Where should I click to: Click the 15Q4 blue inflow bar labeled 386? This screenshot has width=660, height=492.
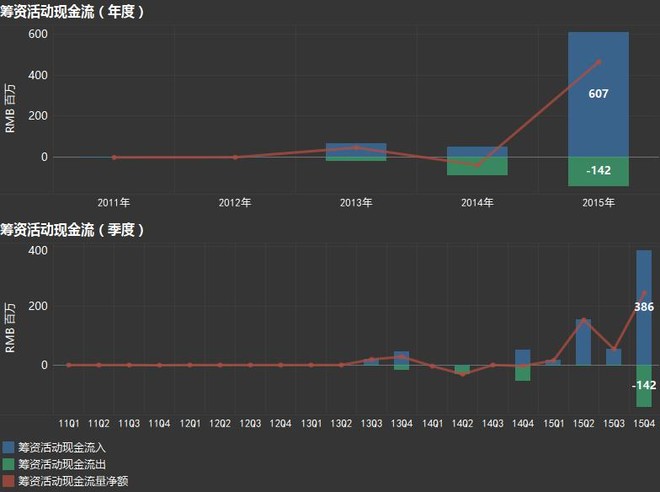pyautogui.click(x=644, y=307)
